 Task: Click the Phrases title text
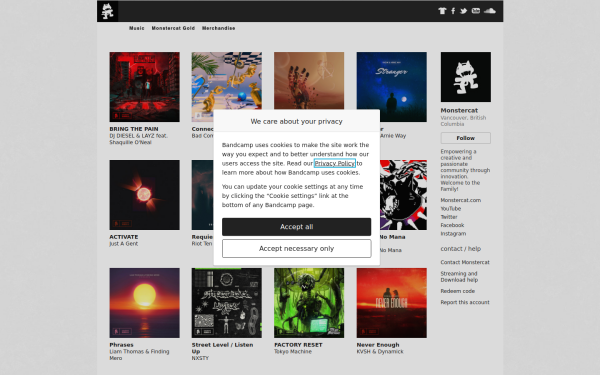[x=121, y=345]
